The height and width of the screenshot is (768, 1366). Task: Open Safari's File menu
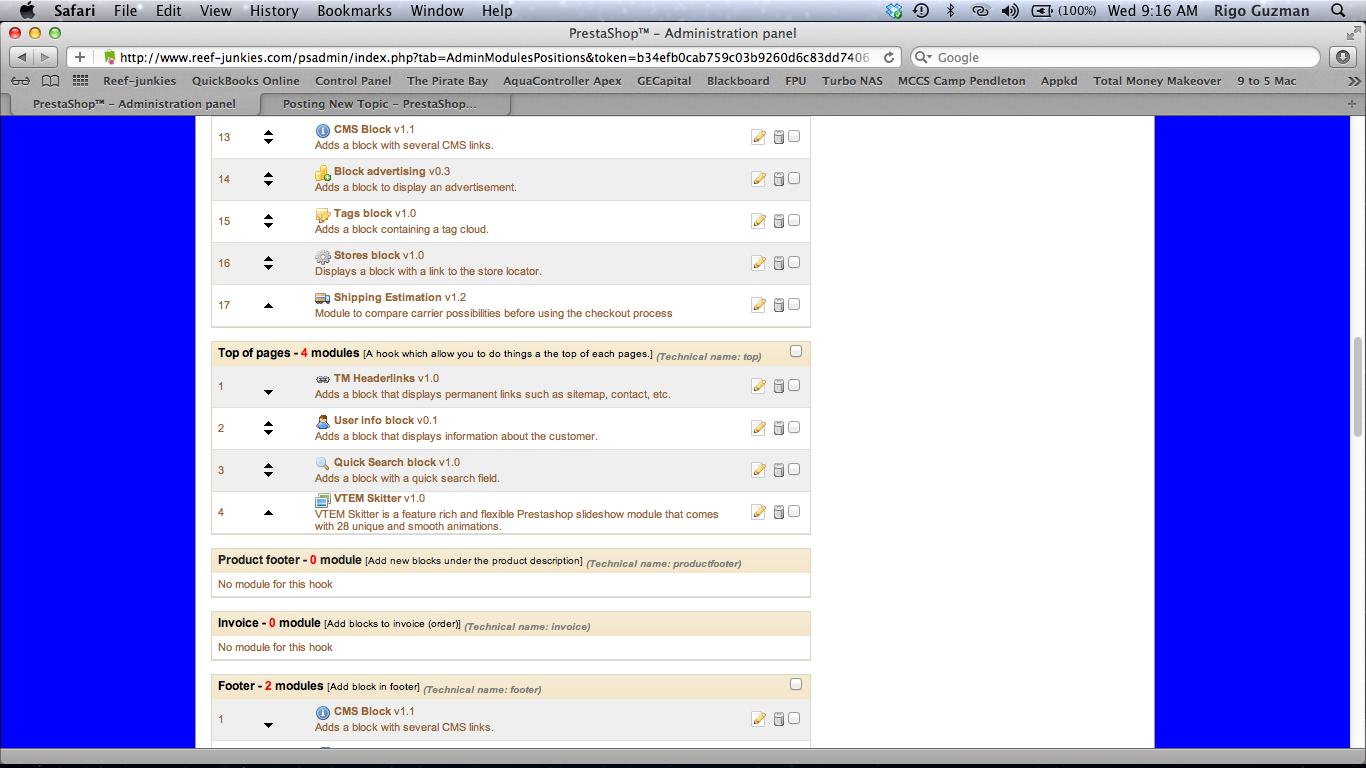pyautogui.click(x=125, y=11)
